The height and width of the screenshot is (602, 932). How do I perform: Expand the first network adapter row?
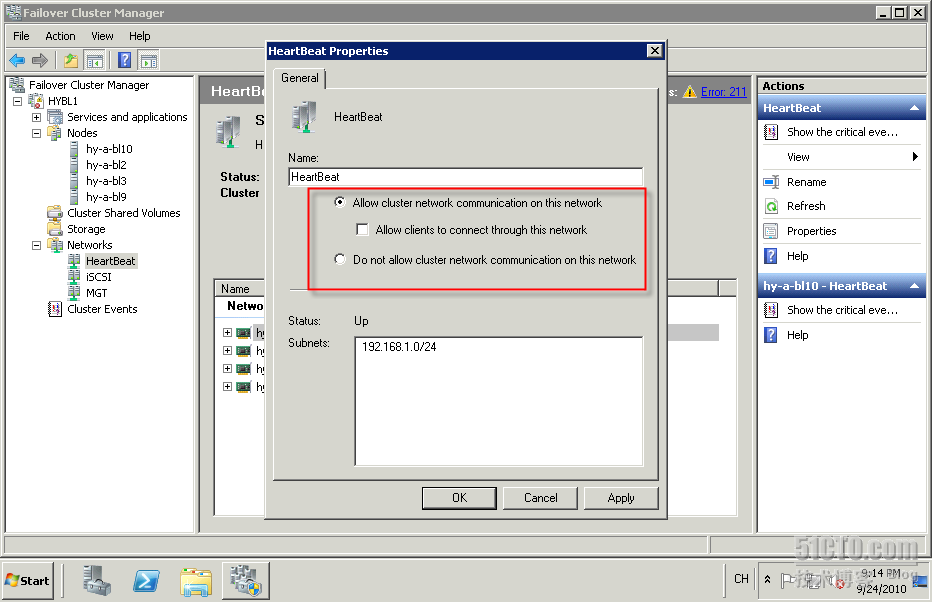pos(227,332)
